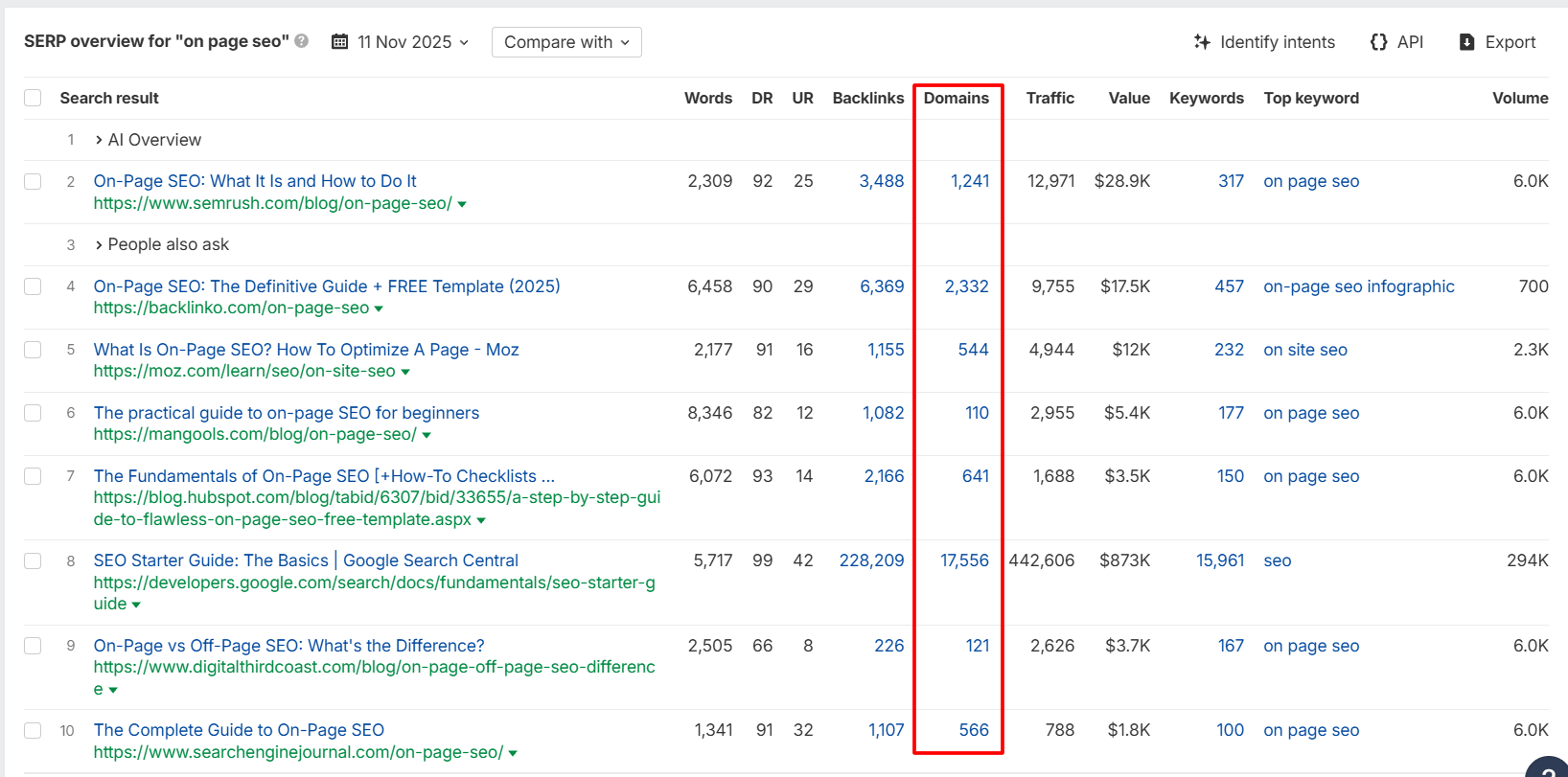Open the searchenginejournal.com URL dropdown arrow
Image resolution: width=1568 pixels, height=777 pixels.
[x=513, y=753]
